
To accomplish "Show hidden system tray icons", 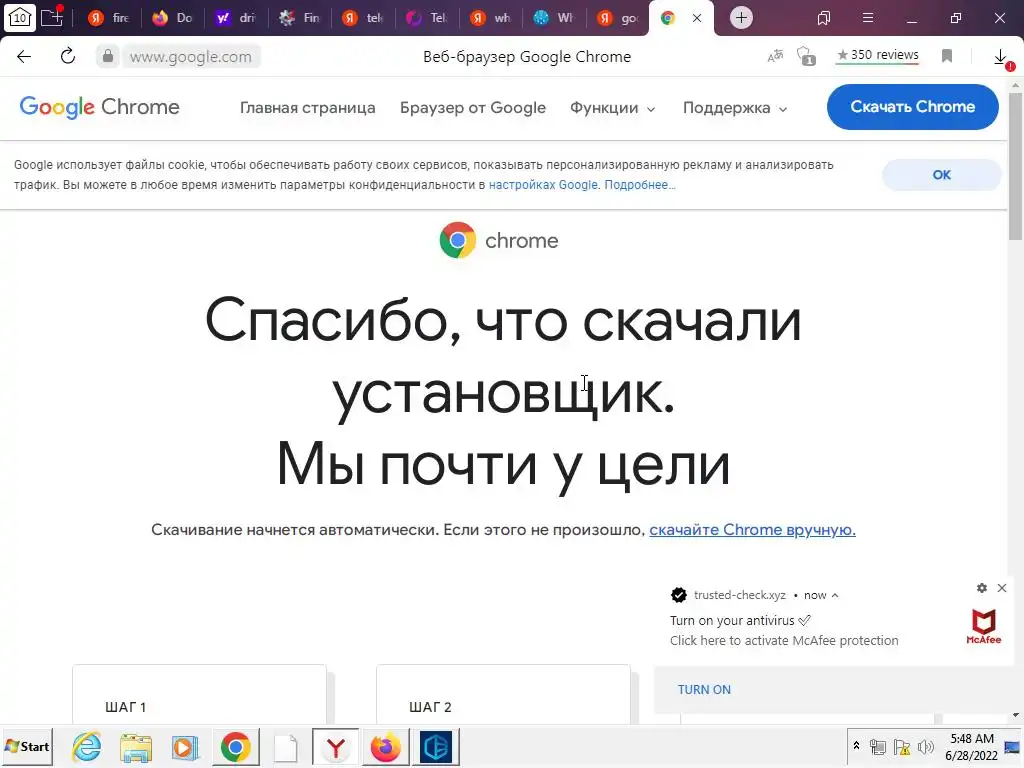I will [856, 746].
